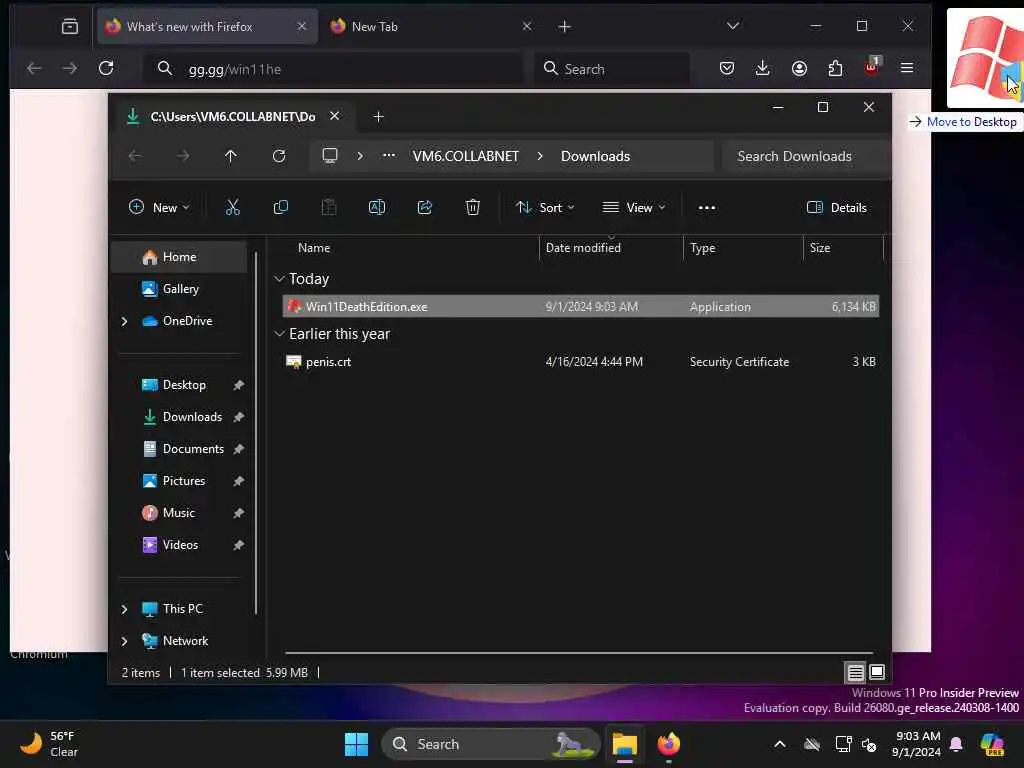Toggle the Details pane button
This screenshot has height=768, width=1024.
tap(837, 208)
